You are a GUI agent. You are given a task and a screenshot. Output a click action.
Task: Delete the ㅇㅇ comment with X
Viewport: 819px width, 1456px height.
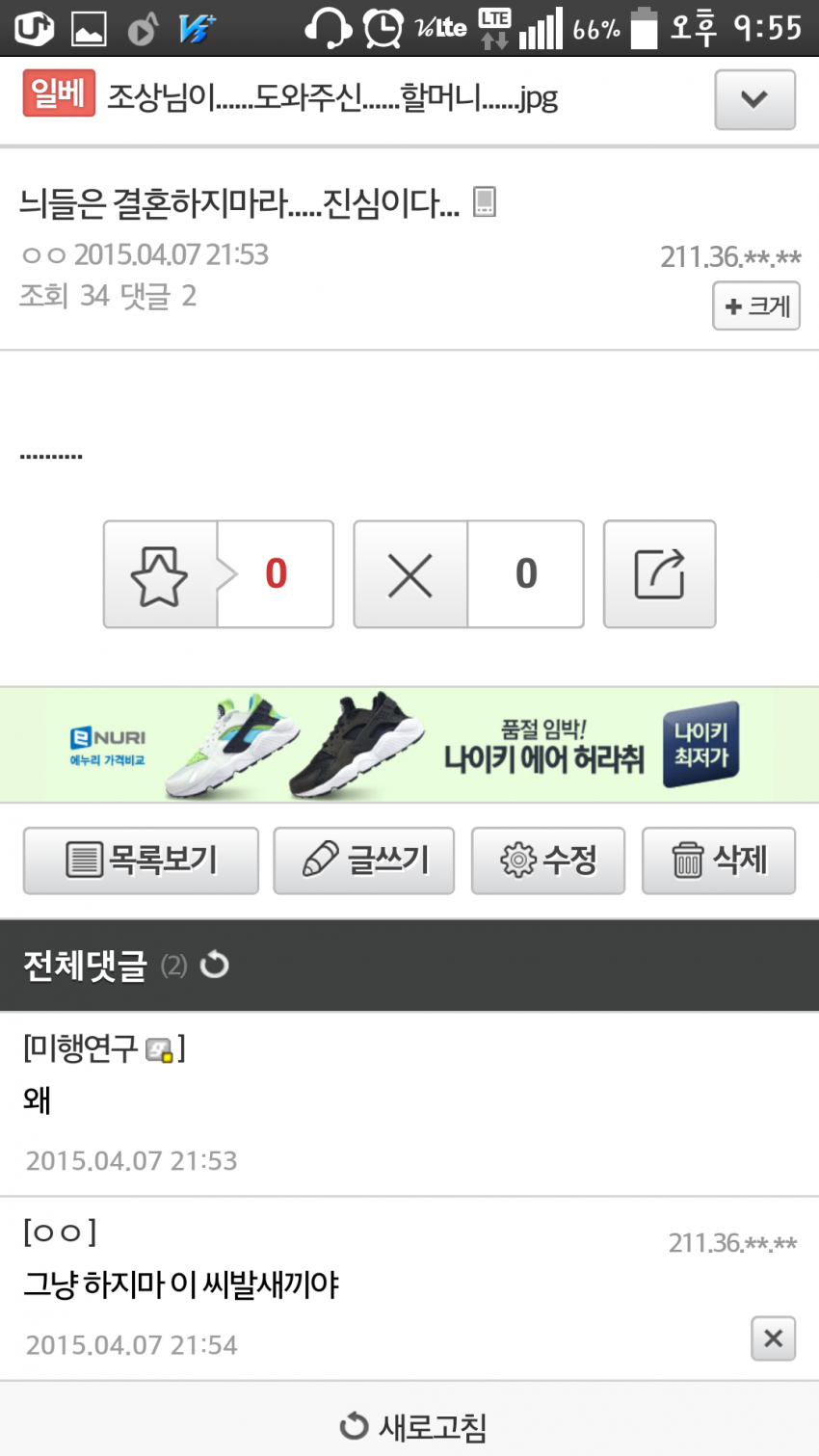tap(773, 1338)
